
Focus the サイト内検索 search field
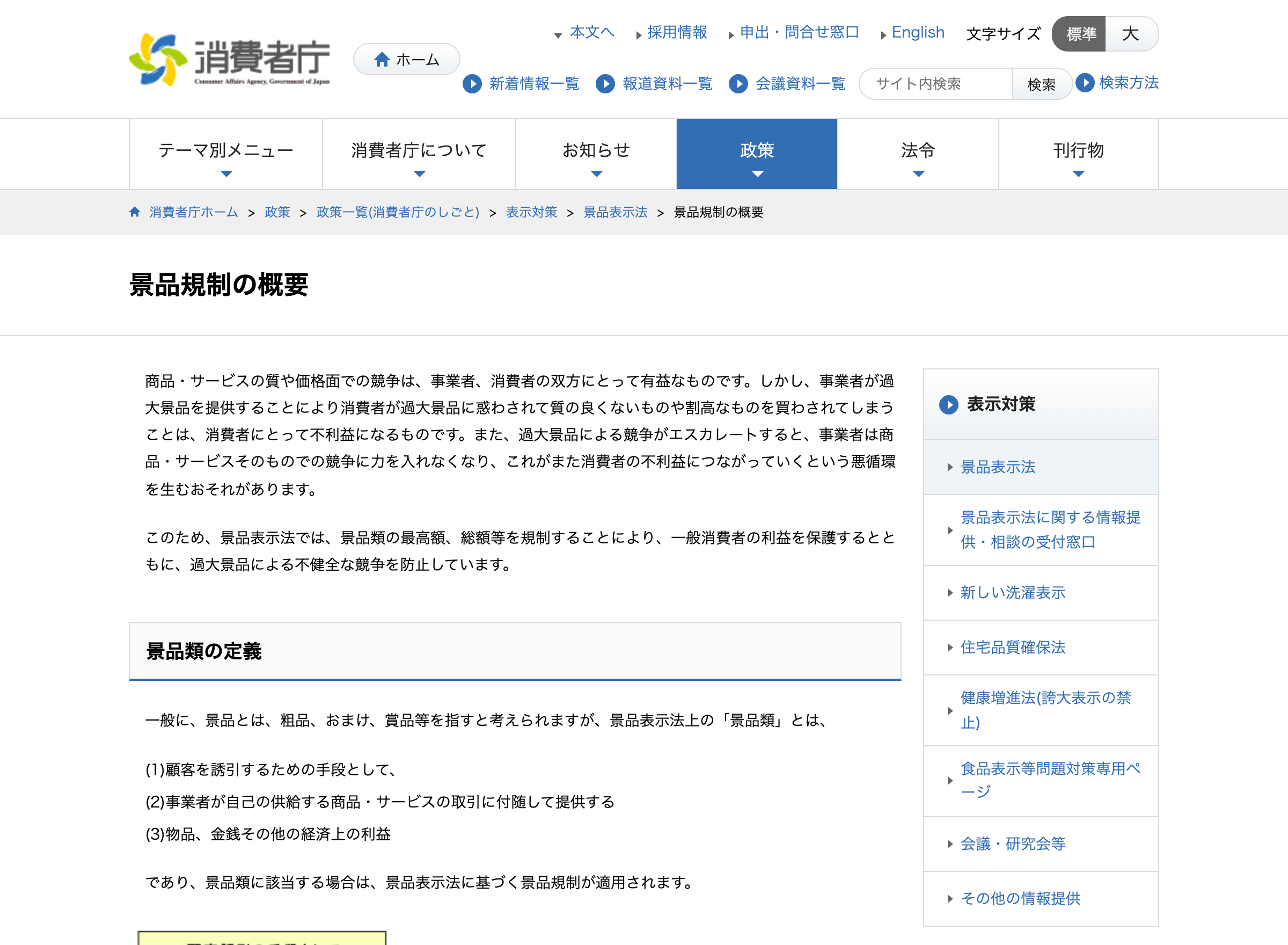[x=936, y=84]
